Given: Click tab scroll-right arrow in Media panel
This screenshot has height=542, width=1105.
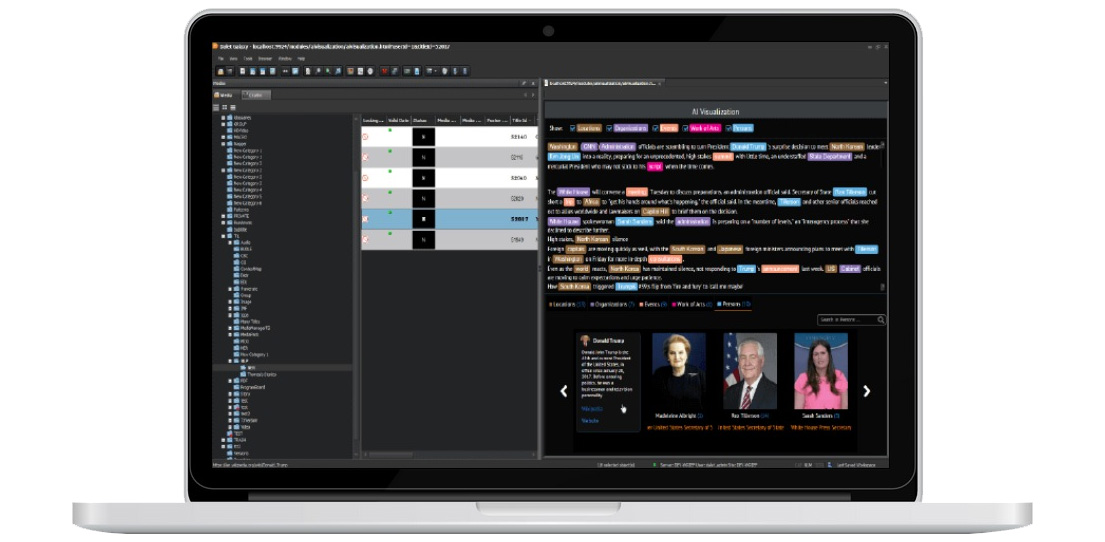Looking at the screenshot, I should (533, 94).
